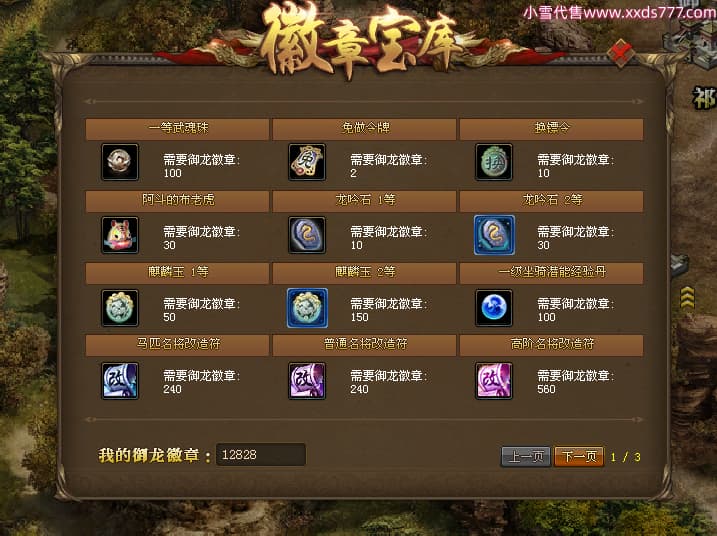
Task: Choose the 普通名将改造符 purple talisman icon
Action: click(x=307, y=381)
